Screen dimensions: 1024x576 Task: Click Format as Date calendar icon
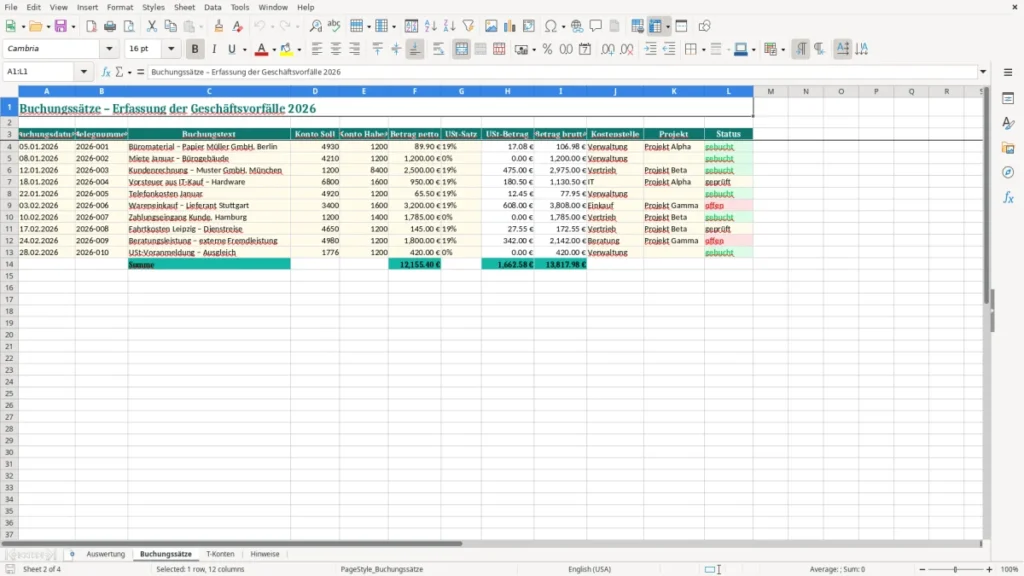(x=585, y=49)
